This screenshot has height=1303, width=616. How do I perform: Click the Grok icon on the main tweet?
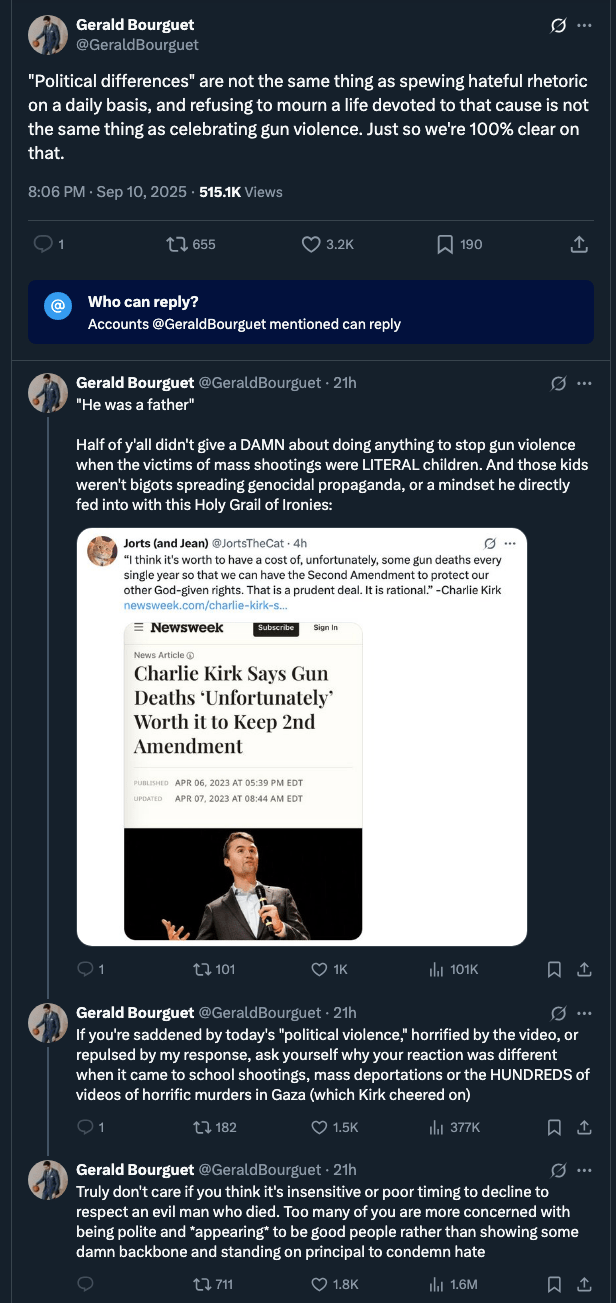pos(559,26)
